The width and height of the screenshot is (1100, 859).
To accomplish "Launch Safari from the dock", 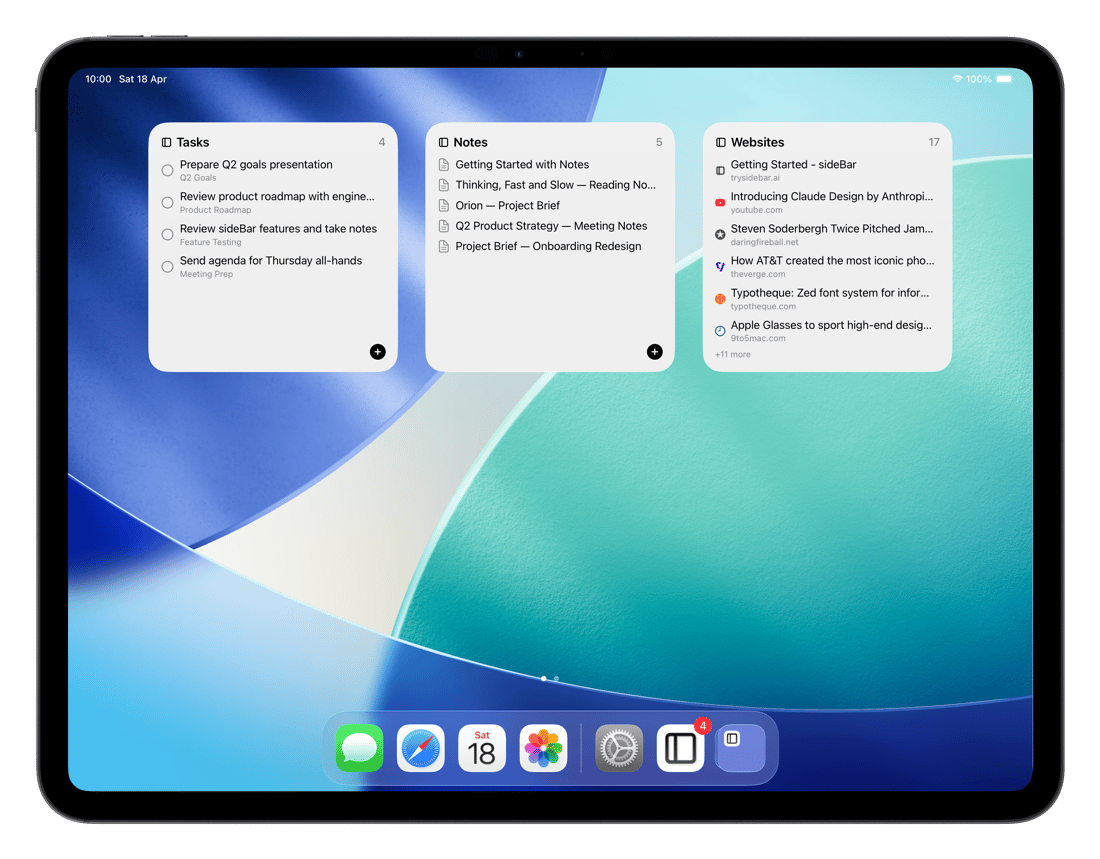I will [x=420, y=748].
